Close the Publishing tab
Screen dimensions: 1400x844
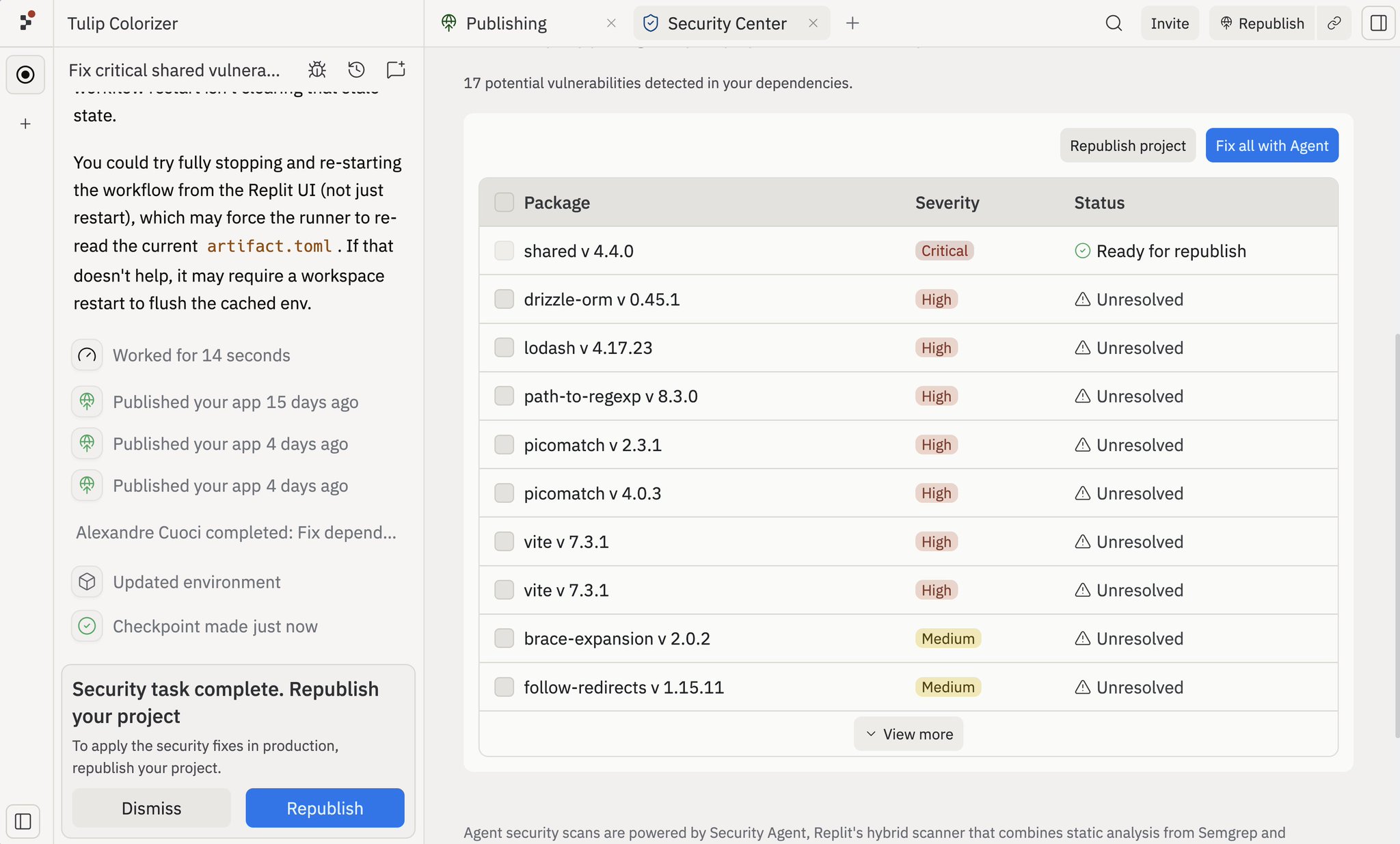click(611, 23)
